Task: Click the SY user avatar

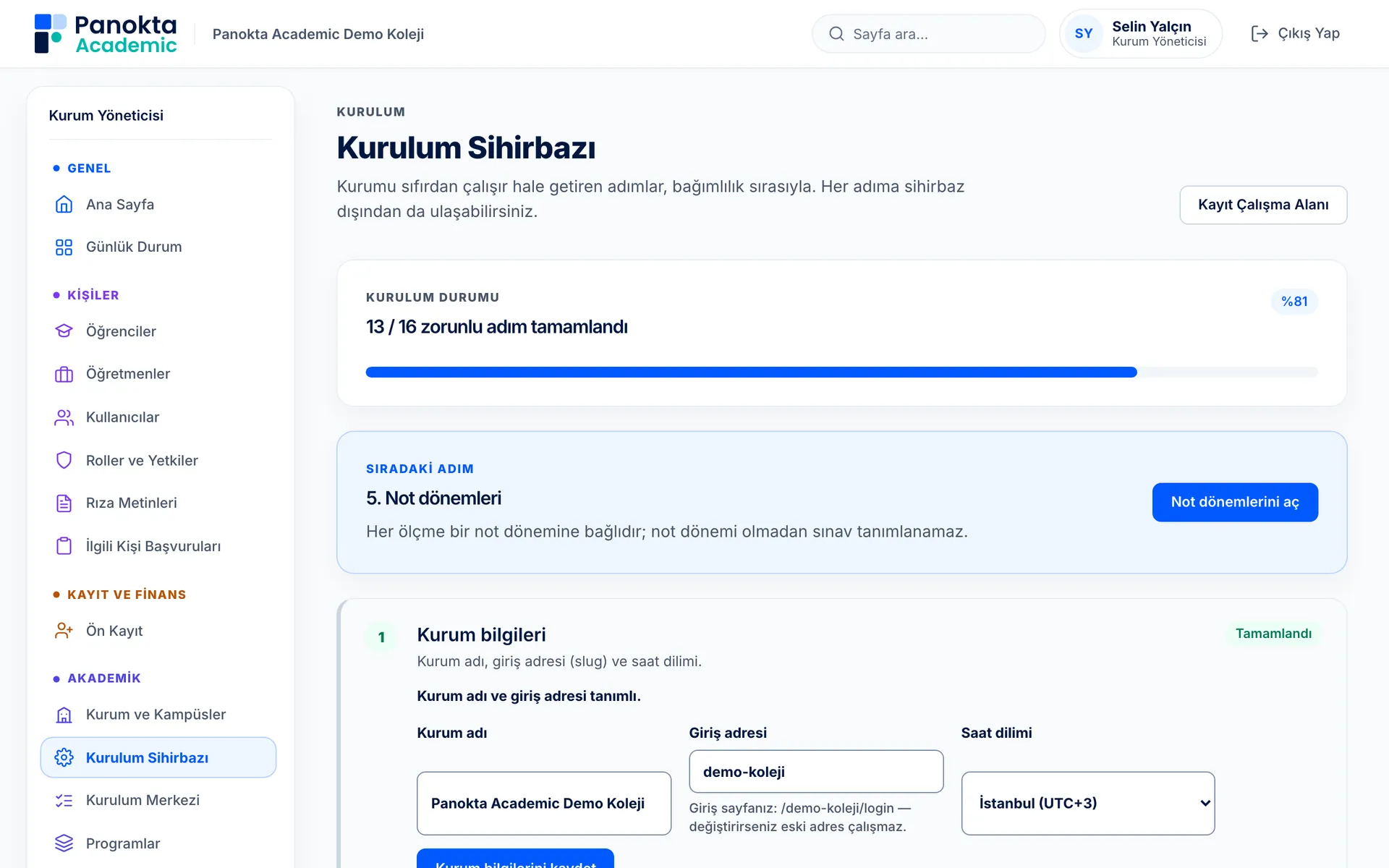Action: [1084, 34]
